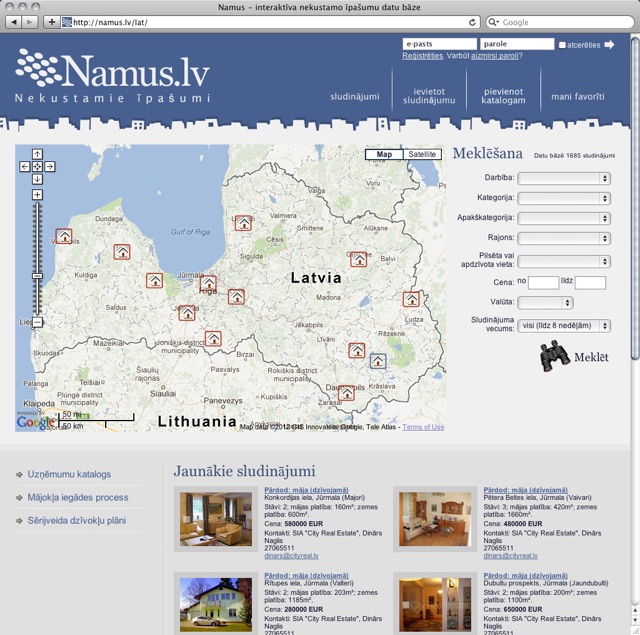Open the Konkordijas iela listing title link
The height and width of the screenshot is (635, 640).
pyautogui.click(x=306, y=490)
